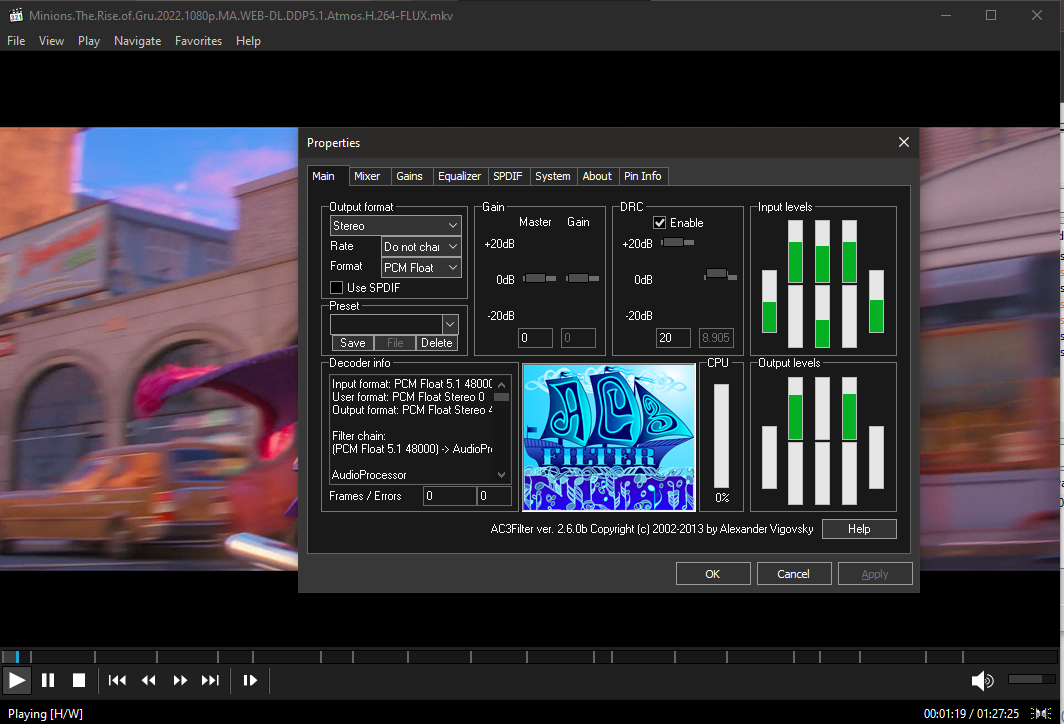
Task: Click the Help button in Properties
Action: pyautogui.click(x=858, y=528)
